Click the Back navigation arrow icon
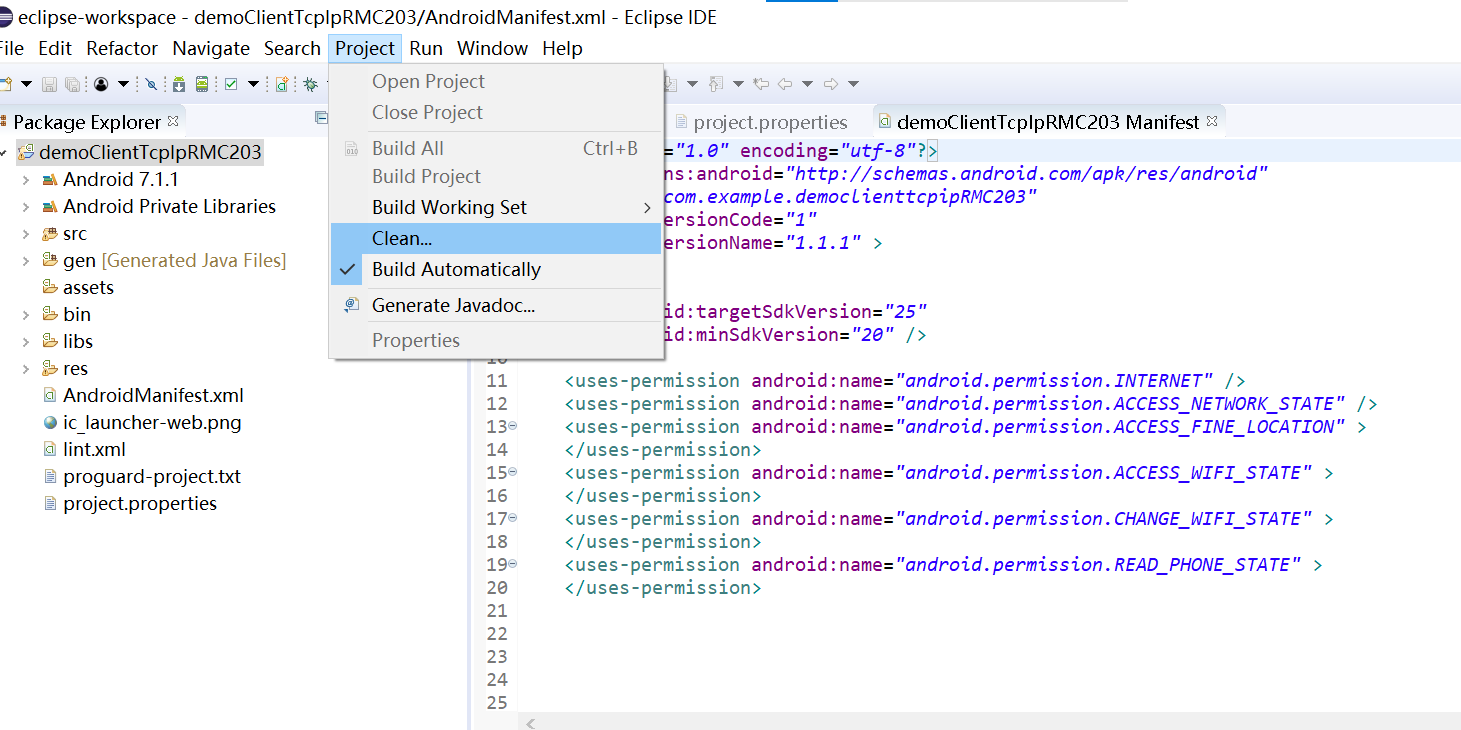 (x=785, y=84)
